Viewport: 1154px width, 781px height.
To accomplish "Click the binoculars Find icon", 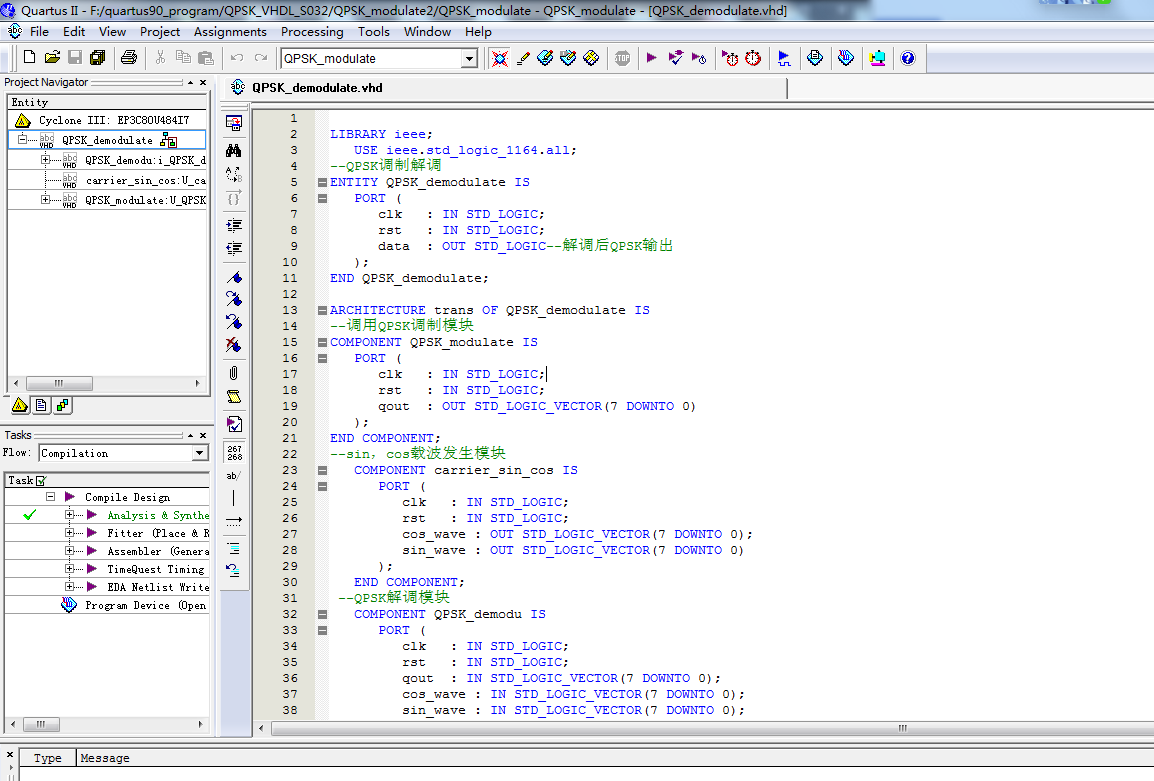I will [233, 150].
